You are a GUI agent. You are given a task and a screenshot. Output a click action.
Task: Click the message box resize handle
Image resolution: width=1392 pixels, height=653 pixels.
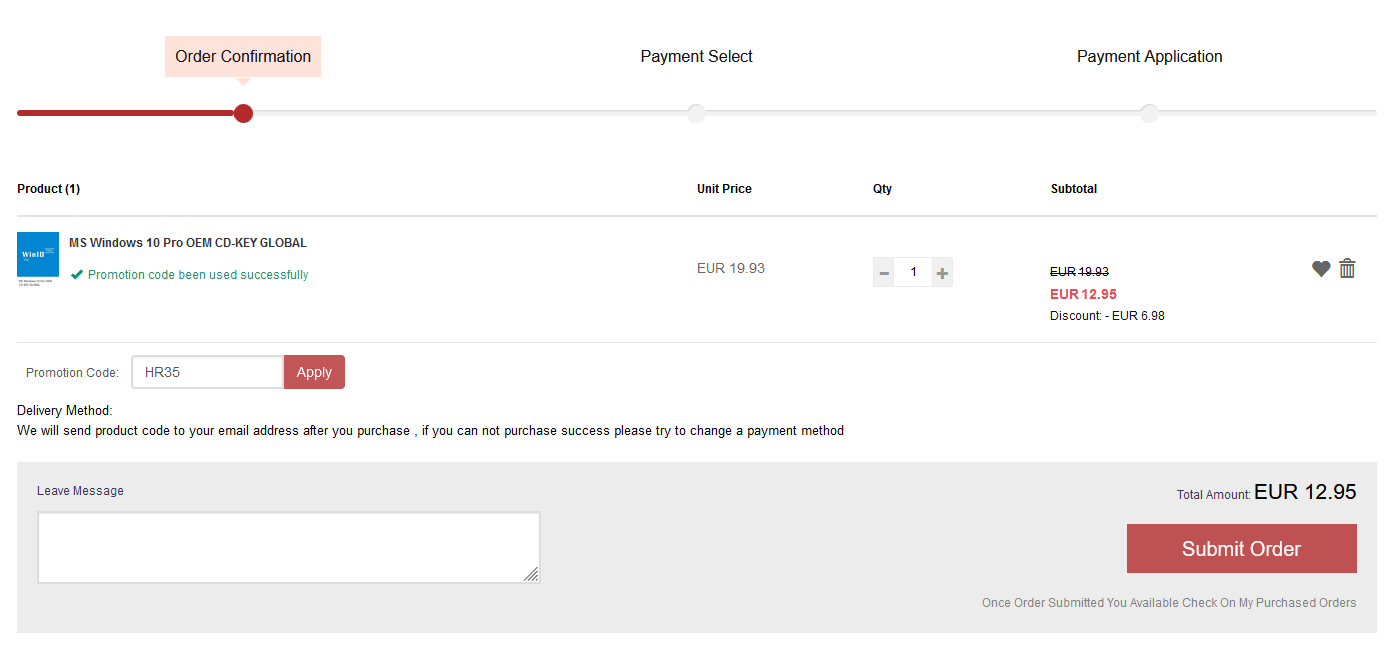(x=531, y=574)
